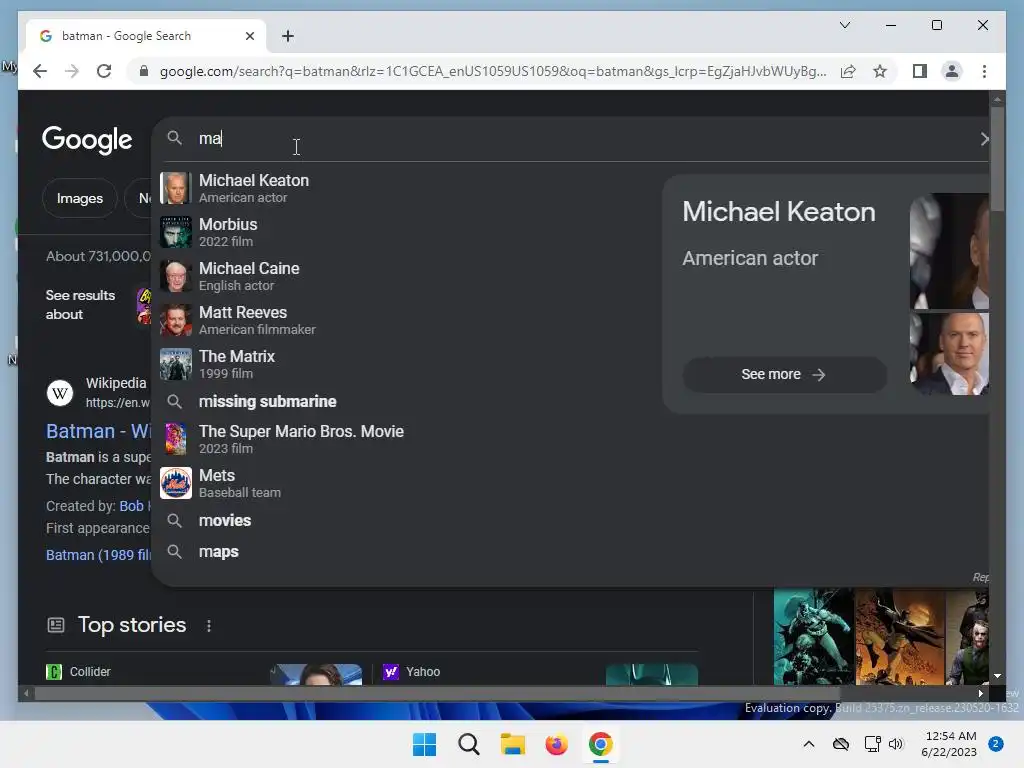Select the Morbius 2022 film suggestion
1024x768 pixels.
pyautogui.click(x=405, y=232)
